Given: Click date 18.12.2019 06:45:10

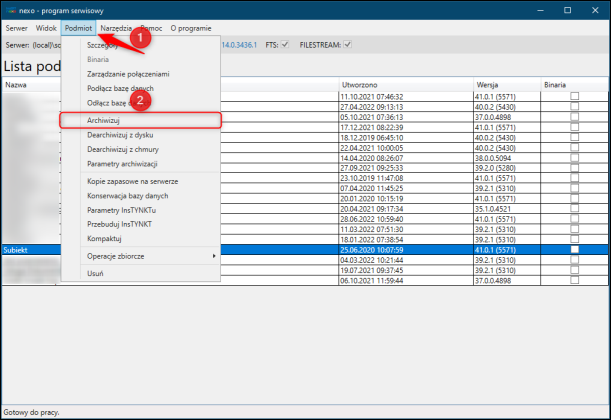Looking at the screenshot, I should click(372, 138).
